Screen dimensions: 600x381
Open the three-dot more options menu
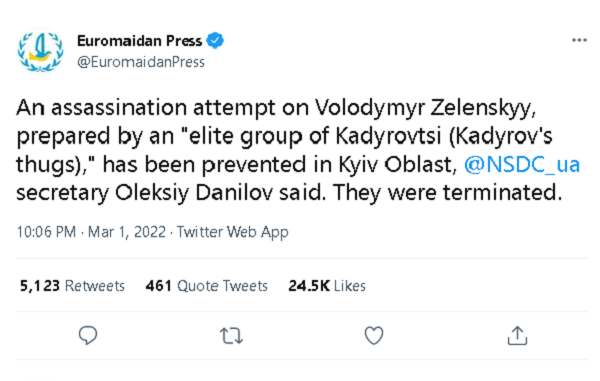[x=579, y=40]
